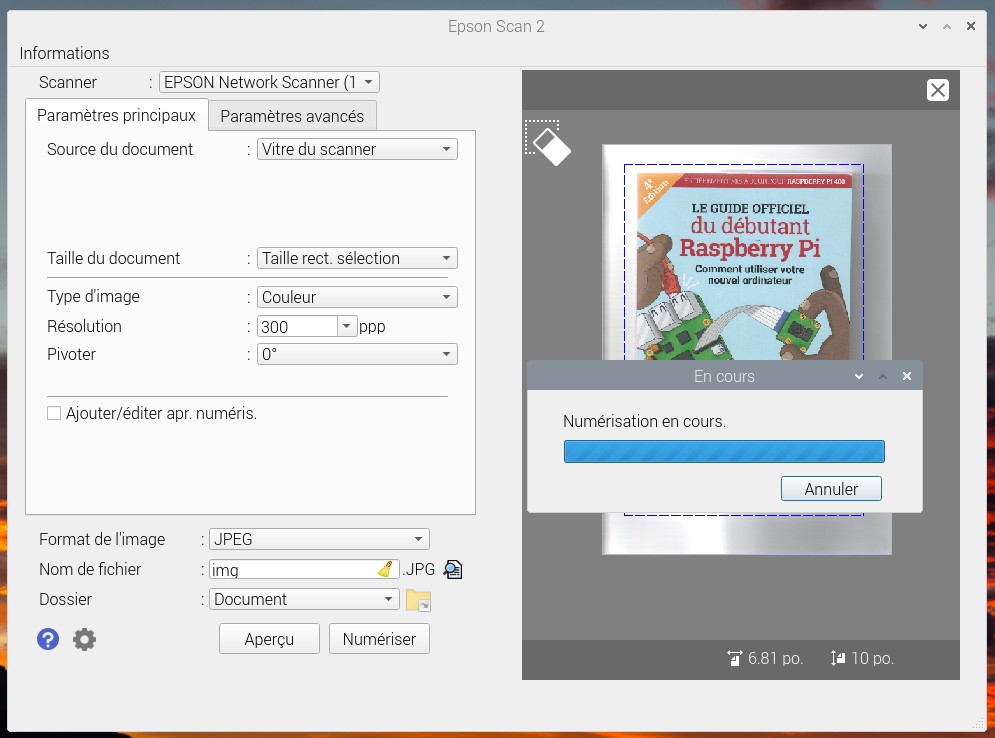Viewport: 995px width, 738px height.
Task: Click the ppp unit label
Action: point(372,327)
